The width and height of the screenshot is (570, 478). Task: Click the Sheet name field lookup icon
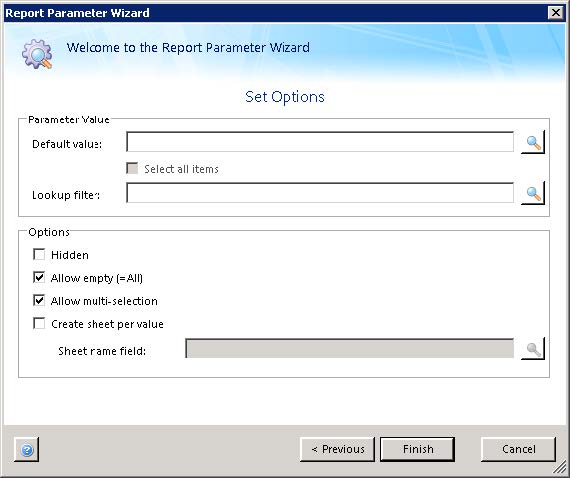(533, 349)
